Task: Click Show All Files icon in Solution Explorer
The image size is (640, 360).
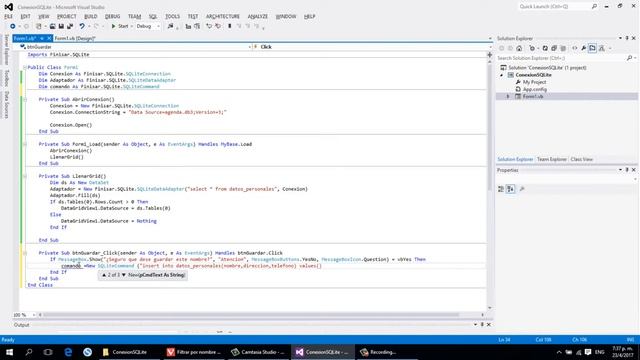Action: click(x=563, y=48)
